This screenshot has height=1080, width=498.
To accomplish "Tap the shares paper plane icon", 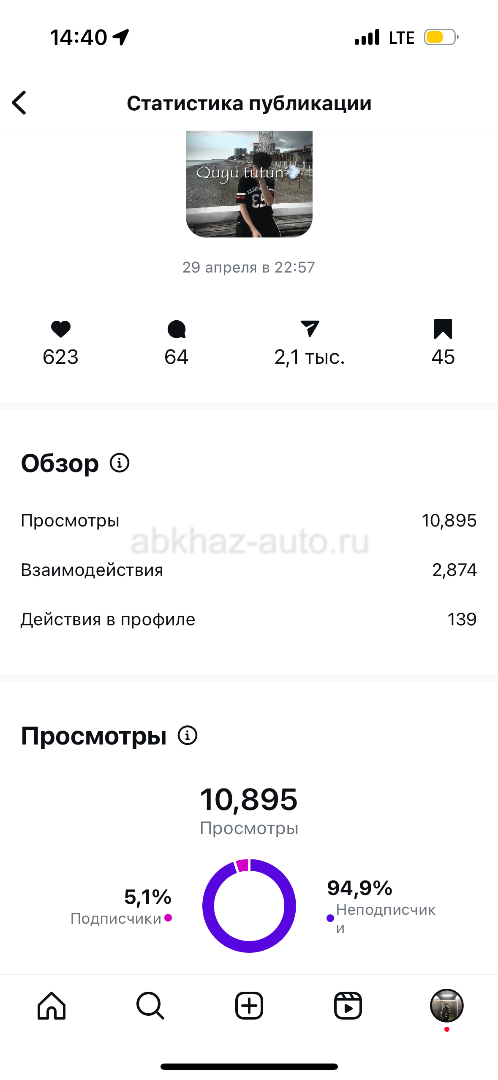I will 310,329.
